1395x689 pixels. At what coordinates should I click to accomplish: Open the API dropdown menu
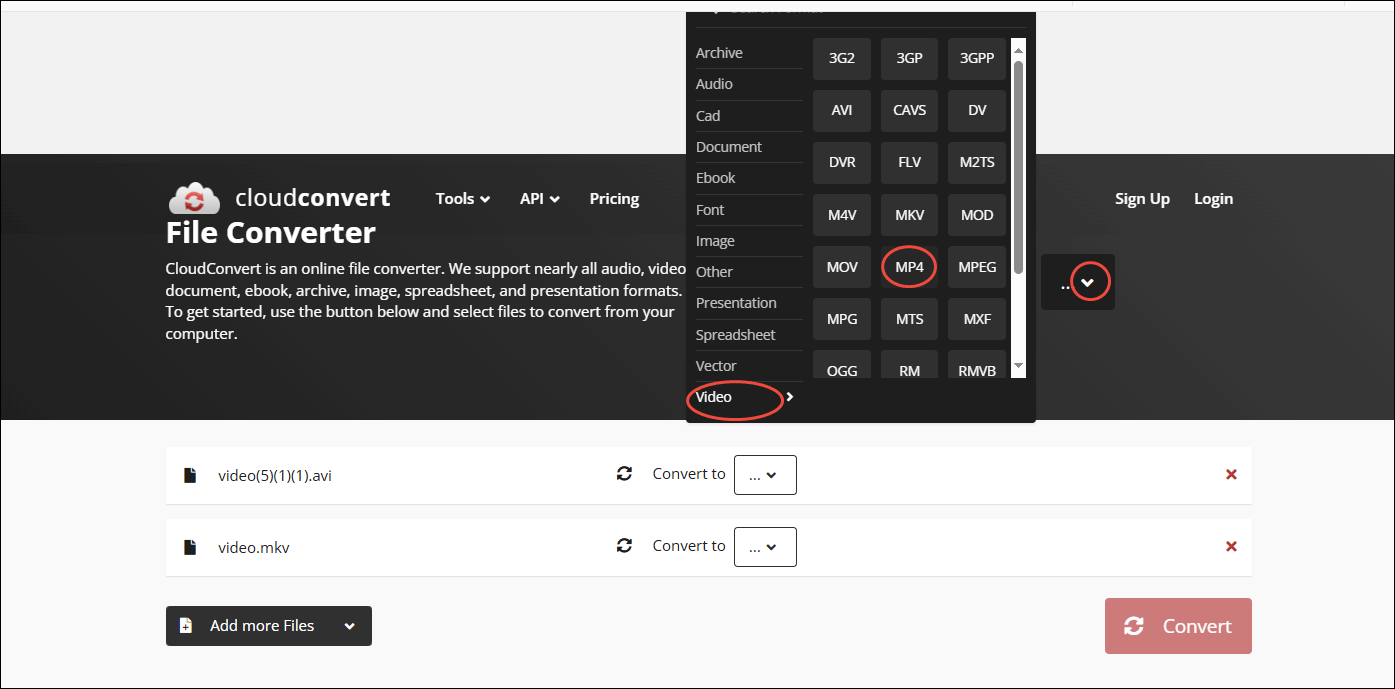click(x=540, y=199)
